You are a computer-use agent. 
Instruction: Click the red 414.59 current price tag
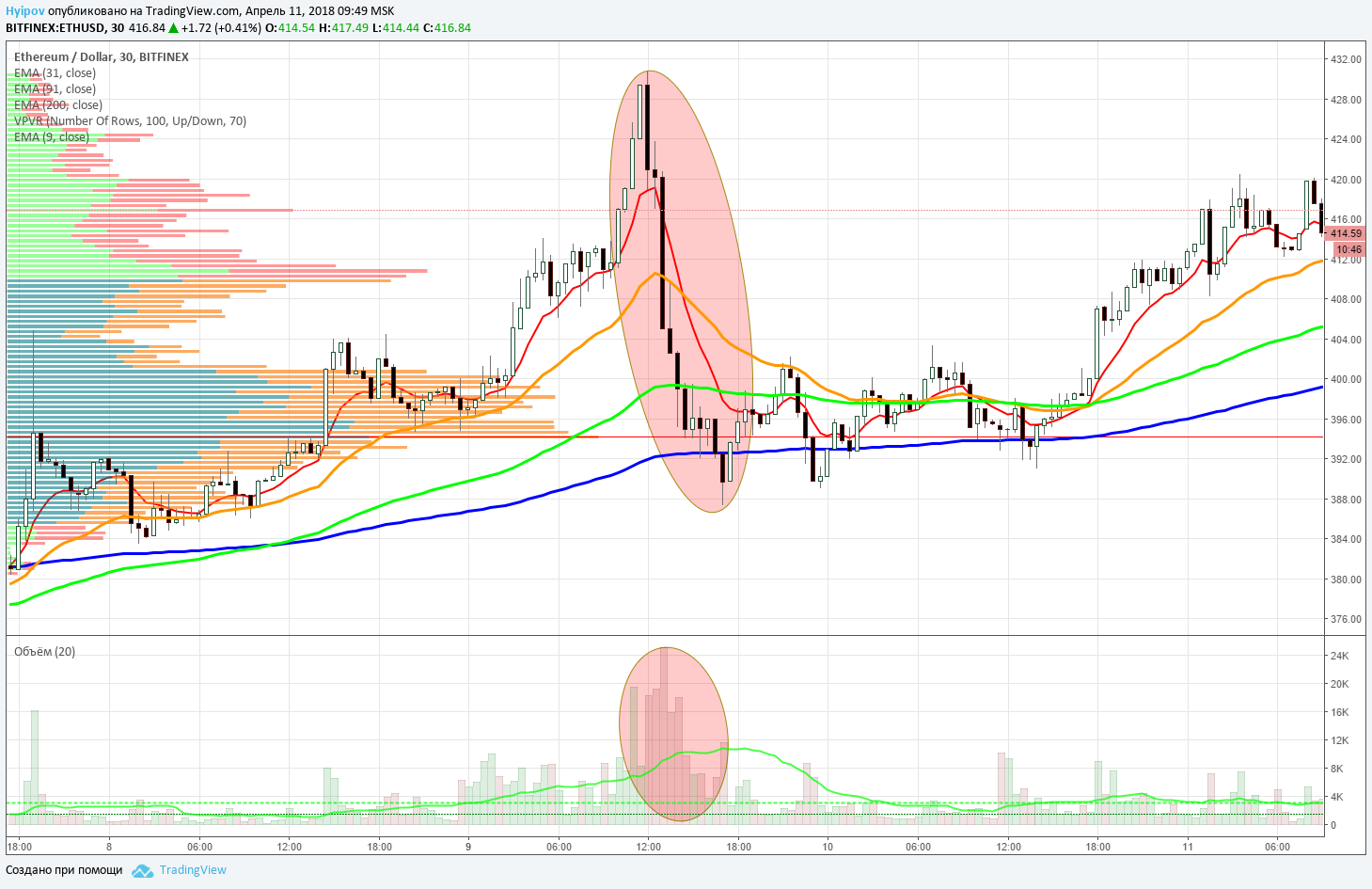click(x=1346, y=233)
